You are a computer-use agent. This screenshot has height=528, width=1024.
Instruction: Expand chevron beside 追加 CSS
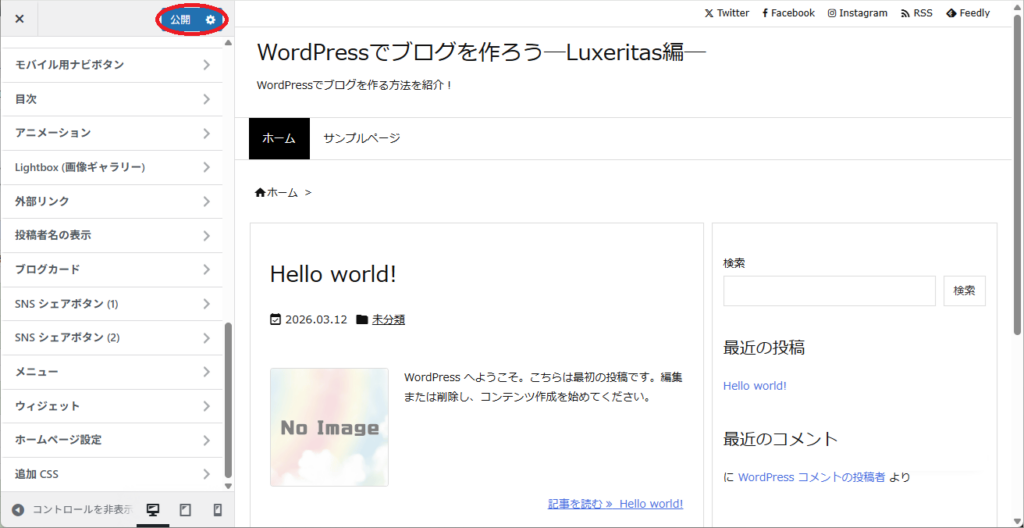(x=206, y=474)
